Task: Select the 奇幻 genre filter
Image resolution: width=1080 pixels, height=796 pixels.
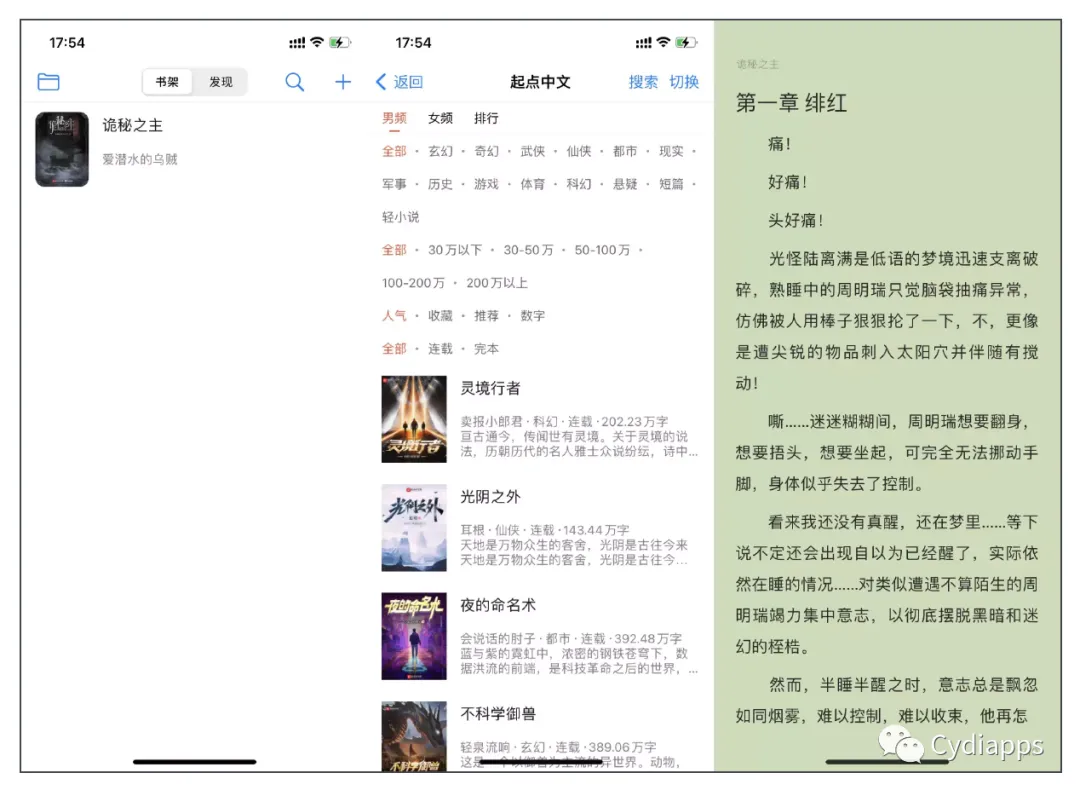Action: (486, 151)
